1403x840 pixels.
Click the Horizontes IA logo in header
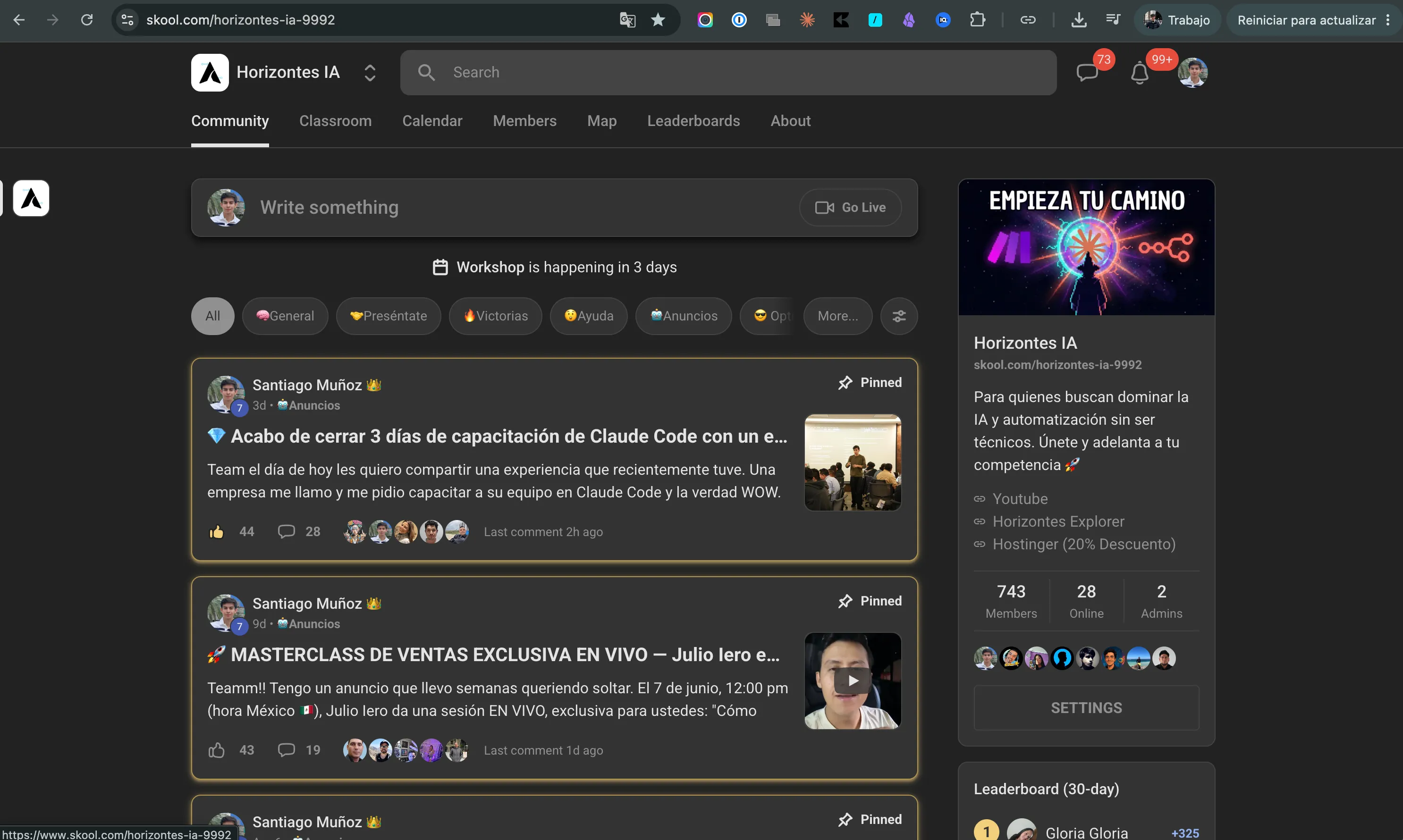(210, 73)
